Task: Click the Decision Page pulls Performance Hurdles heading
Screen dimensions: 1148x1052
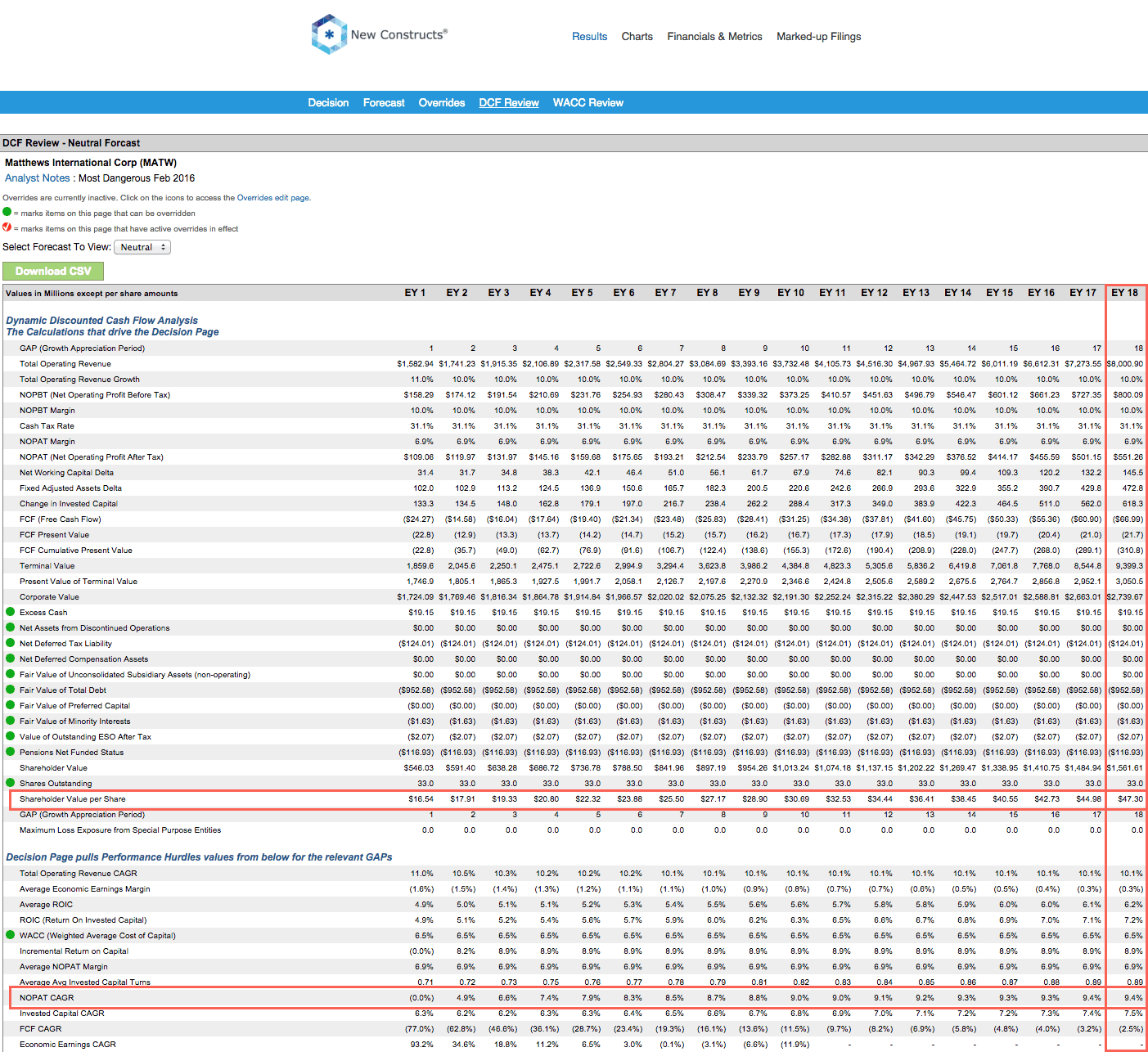Action: click(199, 857)
